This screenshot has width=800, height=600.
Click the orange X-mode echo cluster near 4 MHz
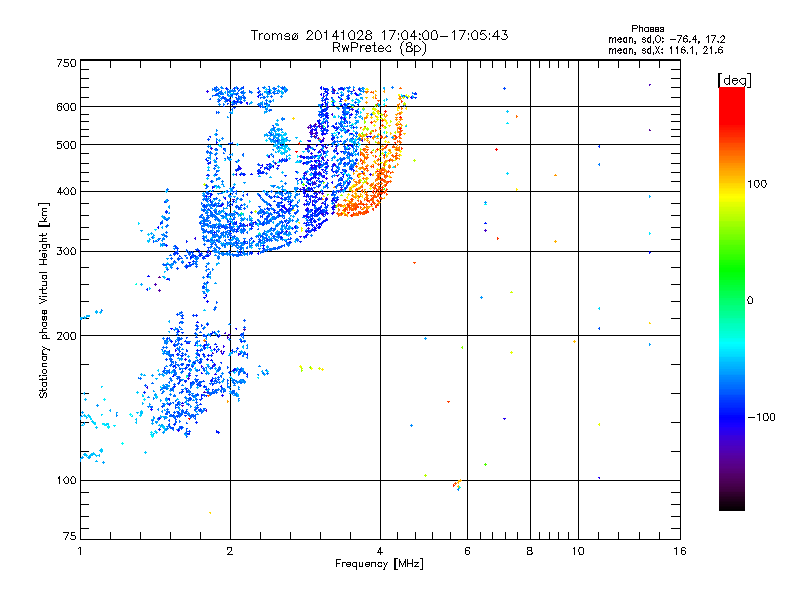[370, 168]
